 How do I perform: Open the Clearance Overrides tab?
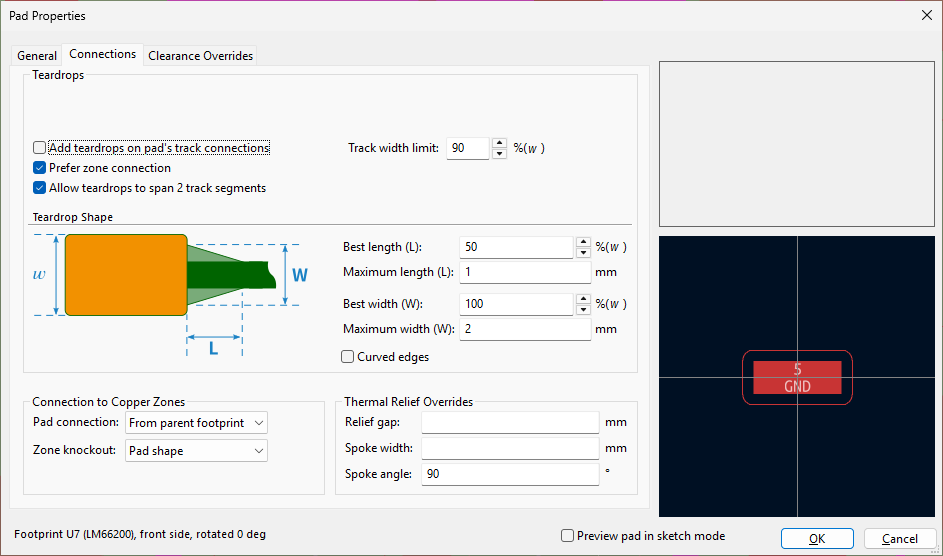click(x=201, y=56)
